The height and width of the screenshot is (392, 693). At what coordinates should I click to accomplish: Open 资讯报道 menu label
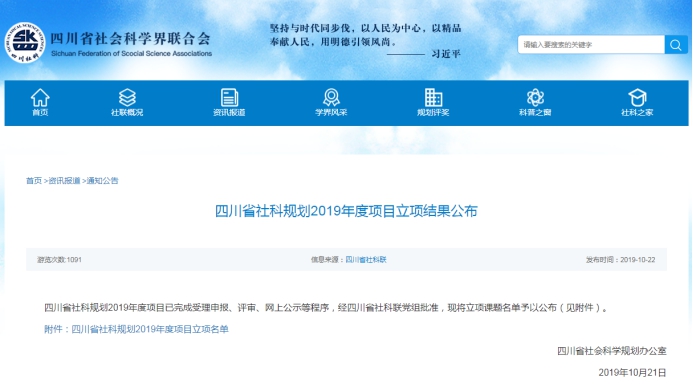coord(229,112)
